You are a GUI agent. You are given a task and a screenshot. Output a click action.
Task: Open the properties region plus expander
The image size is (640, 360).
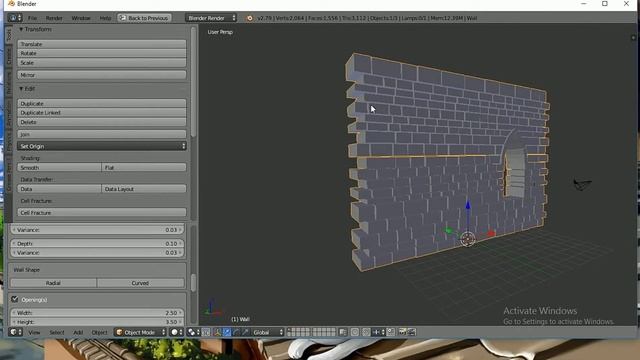(633, 38)
